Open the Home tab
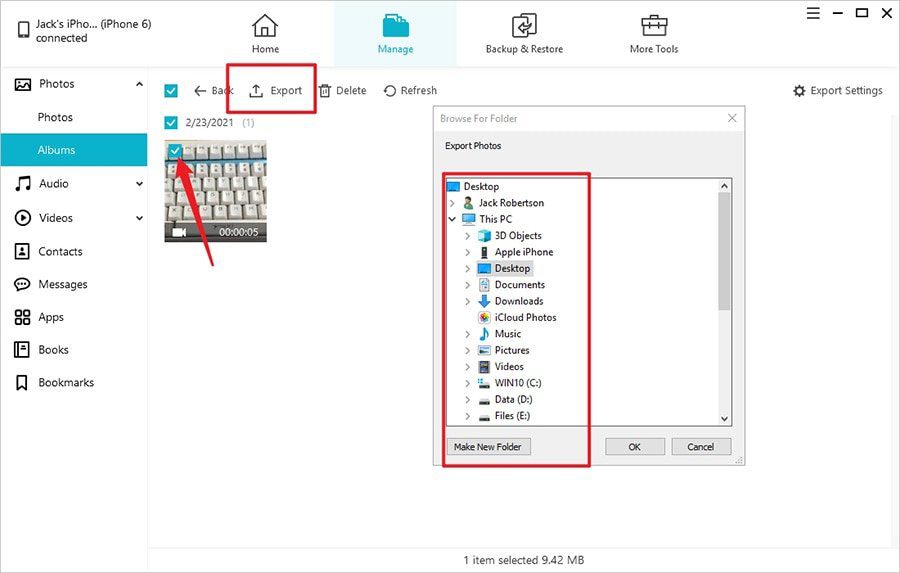900x573 pixels. point(265,34)
